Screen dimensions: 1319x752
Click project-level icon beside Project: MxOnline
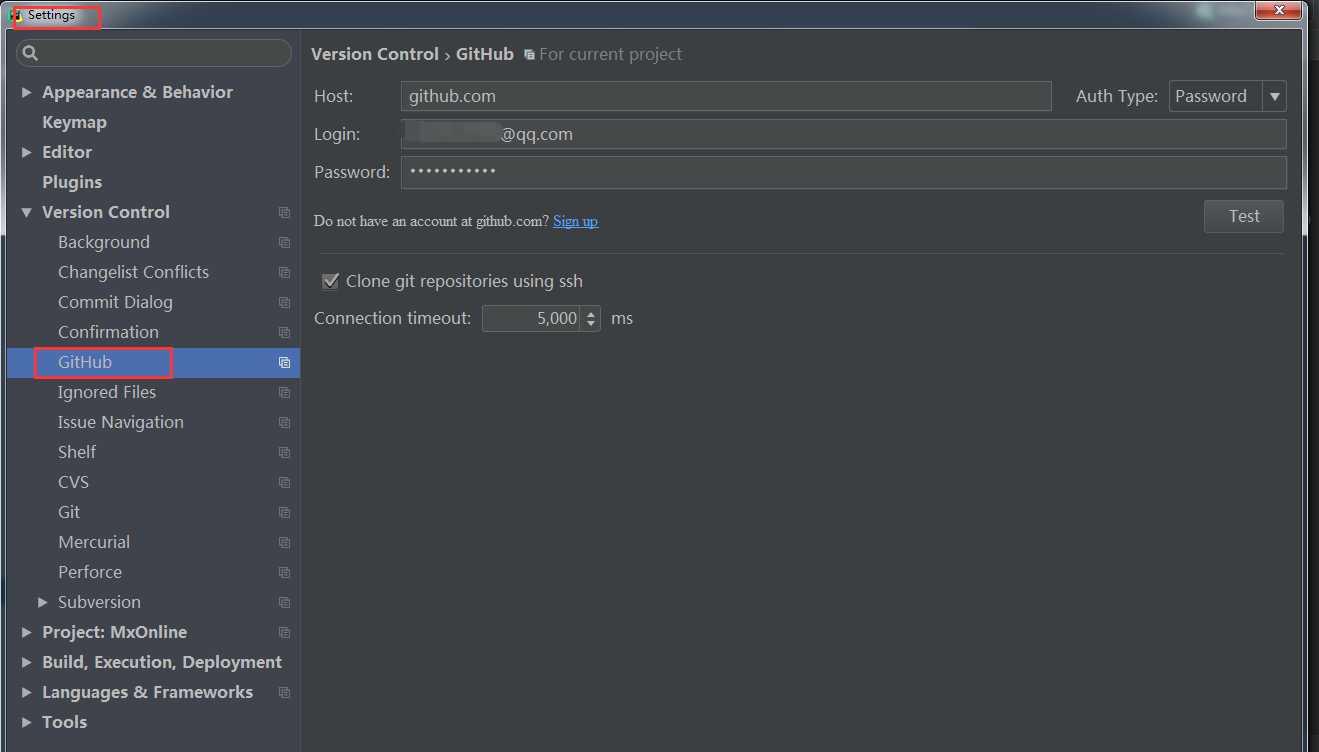(284, 632)
